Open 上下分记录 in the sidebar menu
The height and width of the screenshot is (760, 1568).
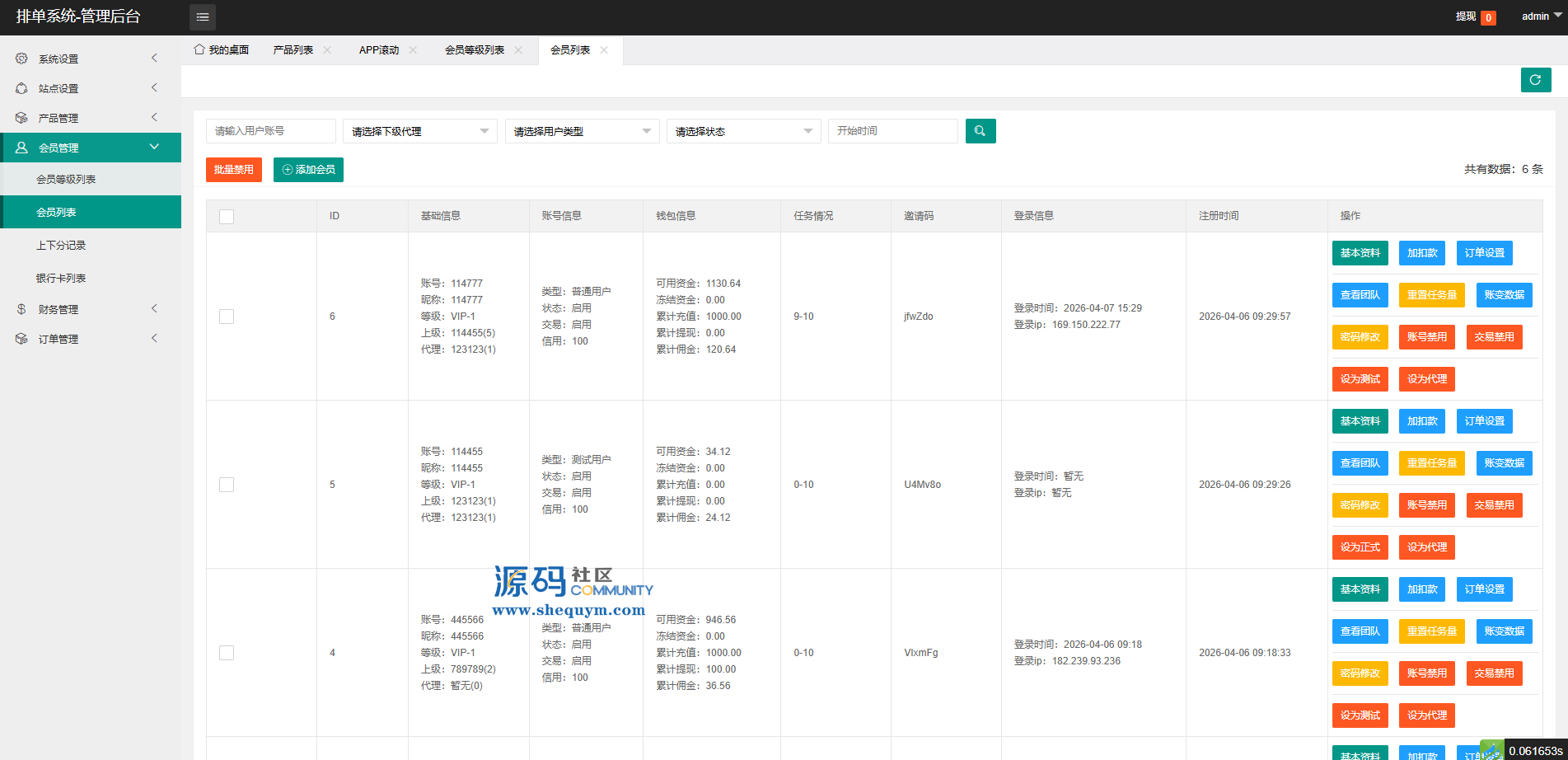(x=61, y=246)
